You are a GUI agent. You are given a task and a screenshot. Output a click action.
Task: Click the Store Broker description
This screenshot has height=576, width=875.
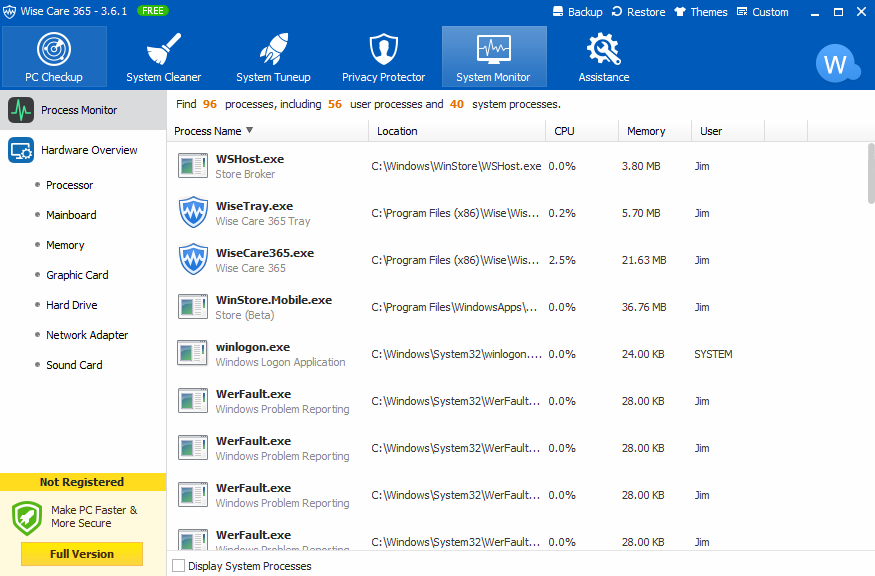[x=245, y=174]
